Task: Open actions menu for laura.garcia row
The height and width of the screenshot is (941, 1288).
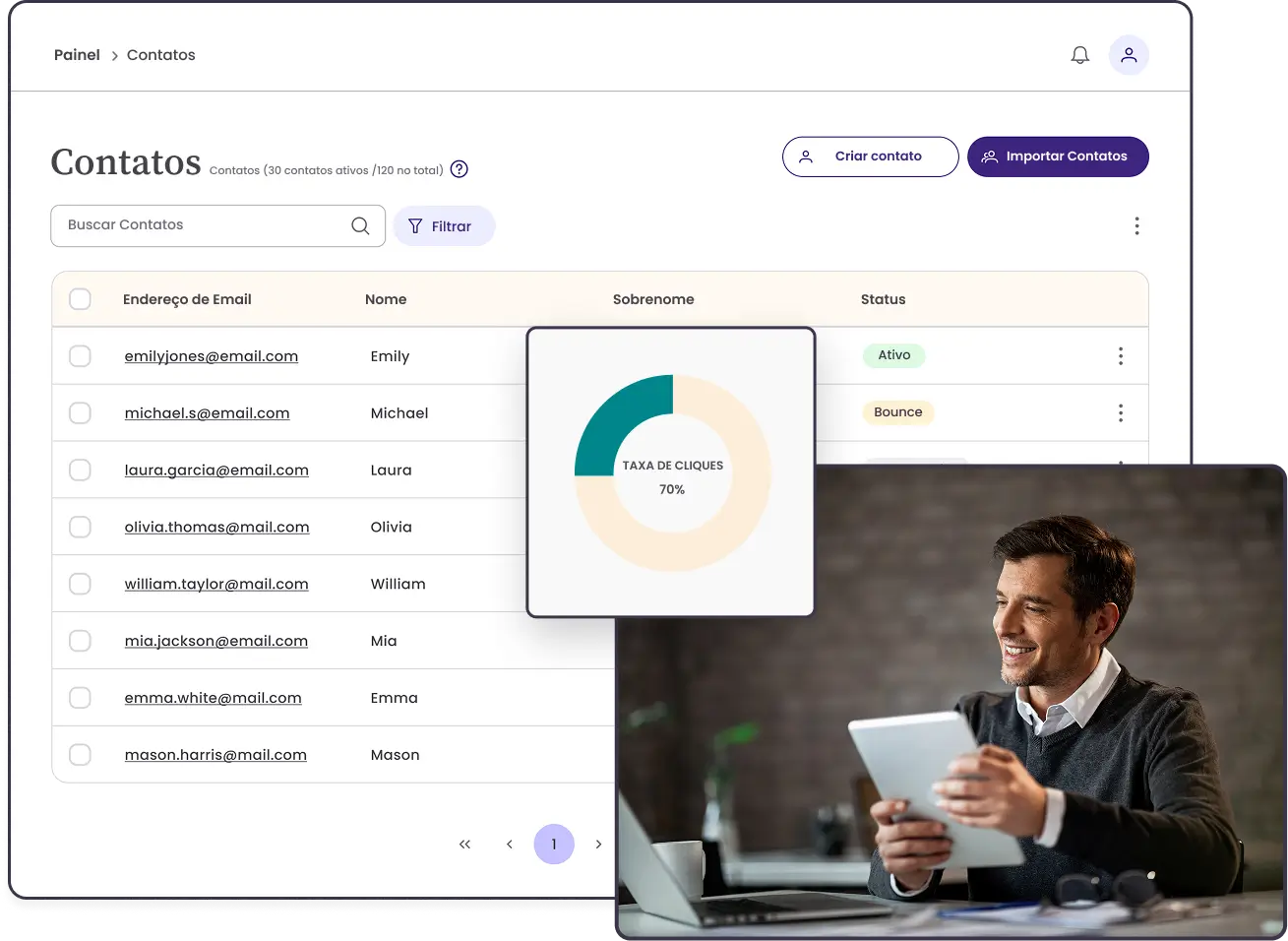Action: [1121, 470]
